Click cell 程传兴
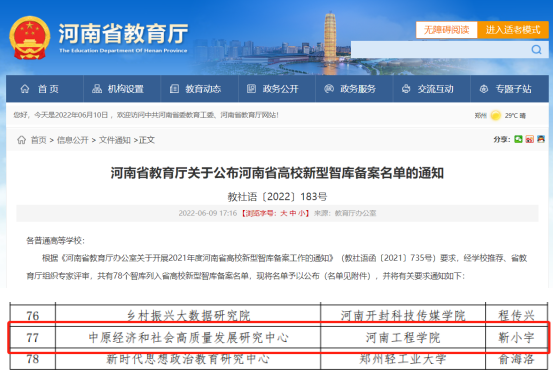 516,316
